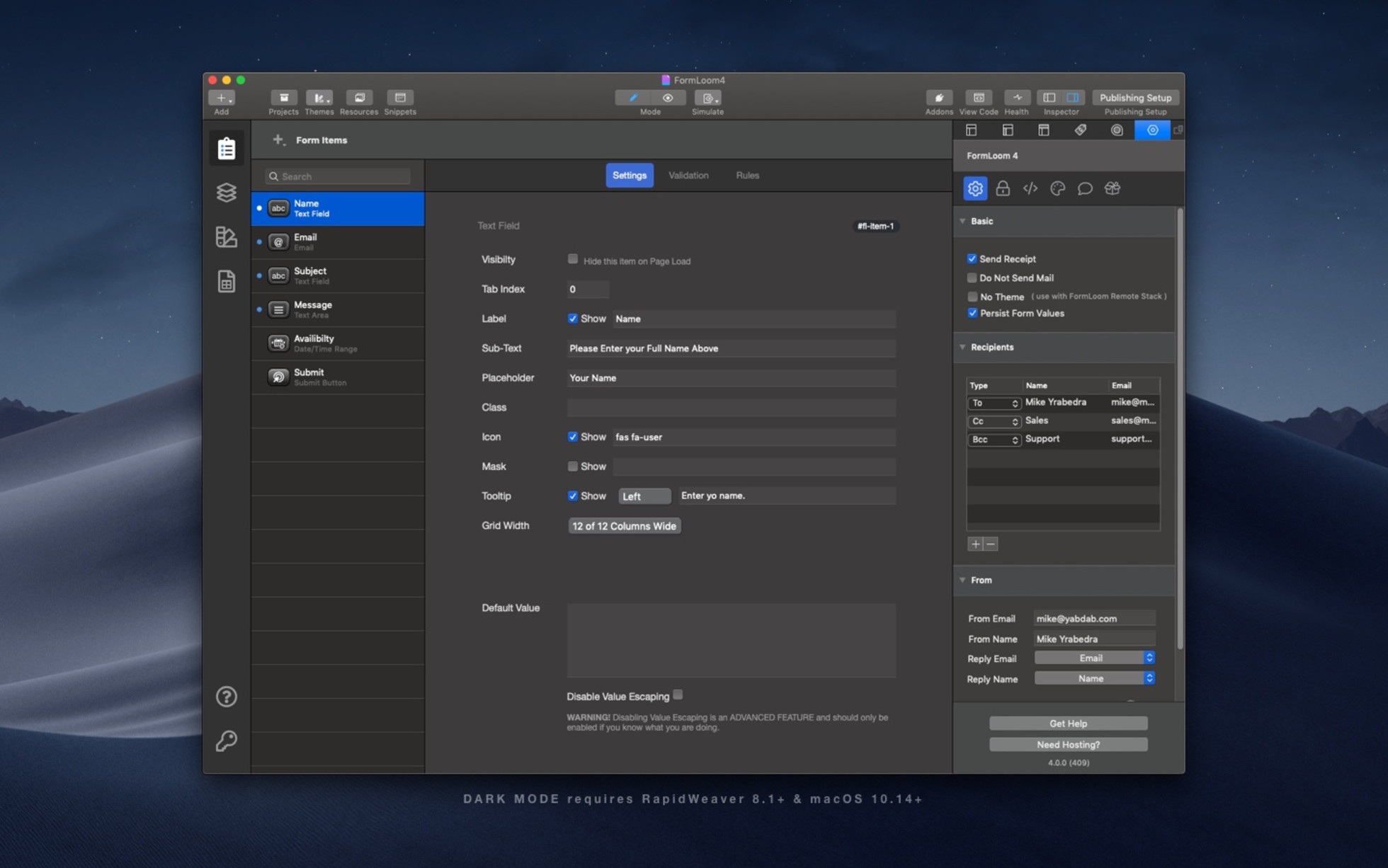1388x868 pixels.
Task: Toggle the Mask Show checkbox
Action: pyautogui.click(x=573, y=467)
